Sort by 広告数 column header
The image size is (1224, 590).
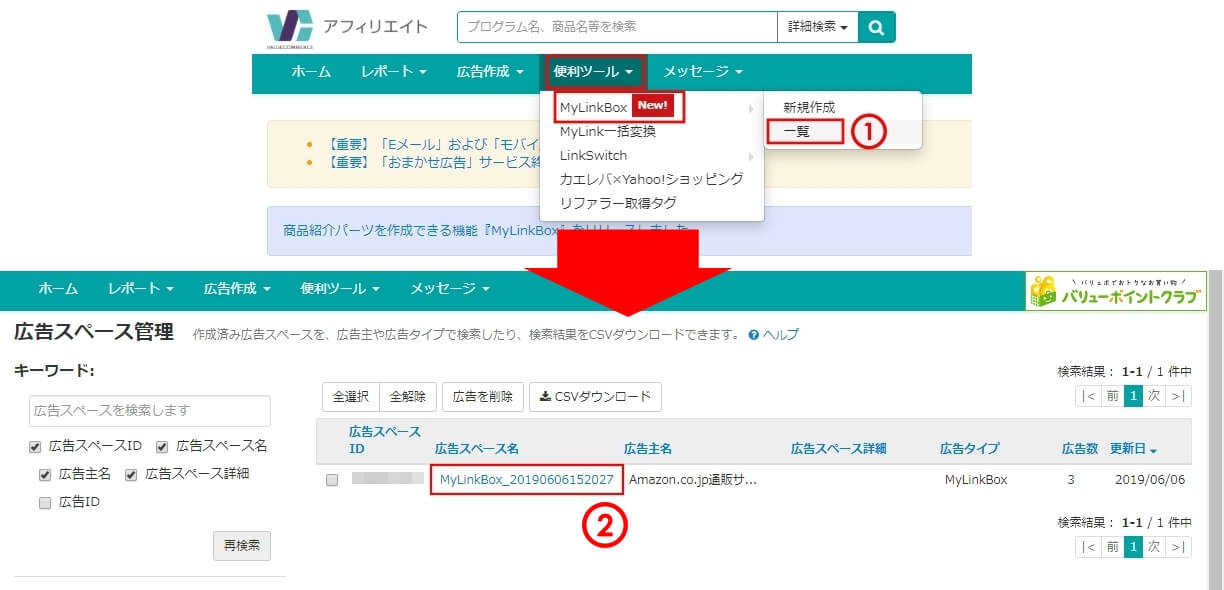pos(1080,449)
